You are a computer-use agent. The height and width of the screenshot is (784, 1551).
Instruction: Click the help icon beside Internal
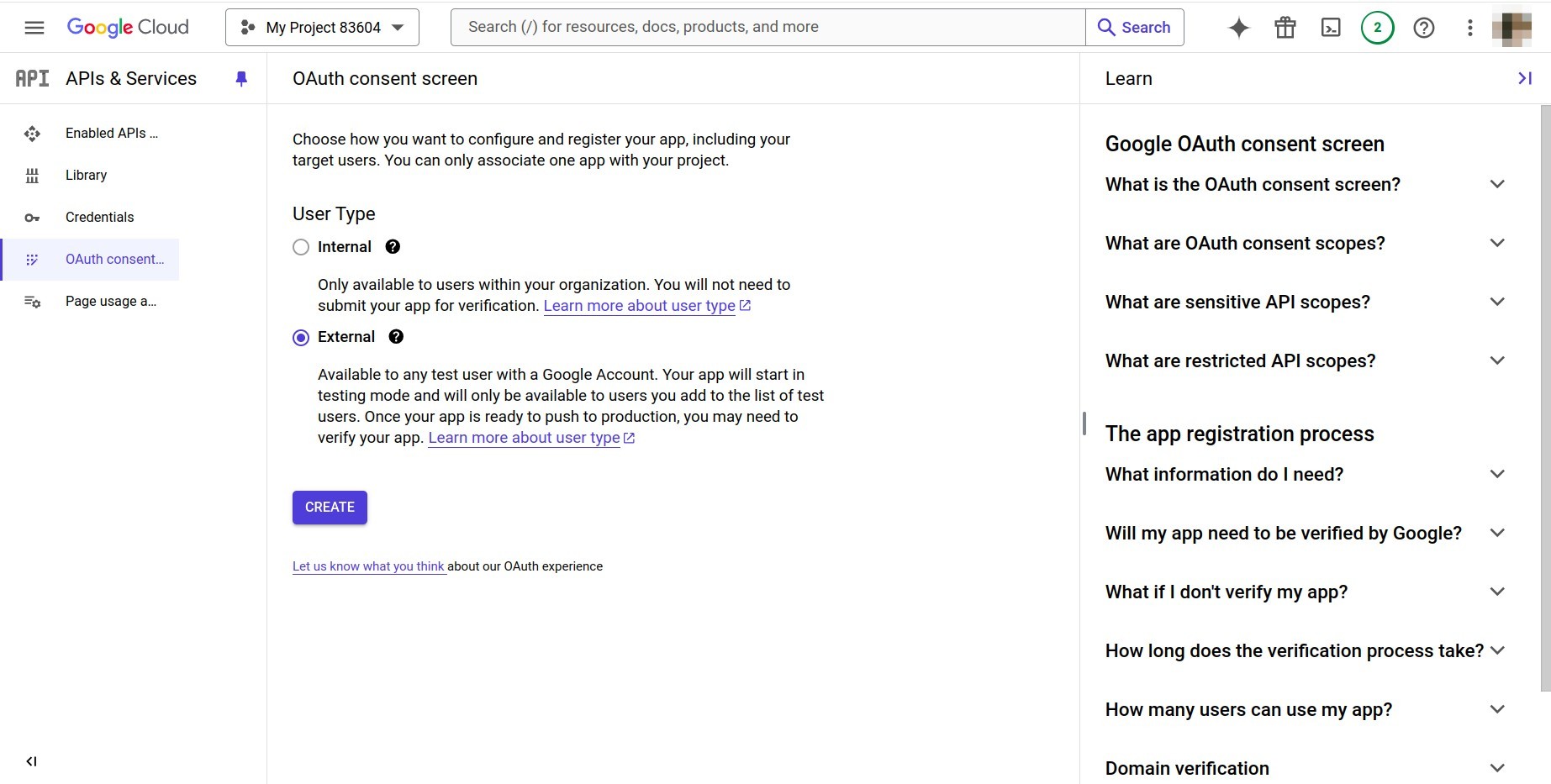[393, 247]
